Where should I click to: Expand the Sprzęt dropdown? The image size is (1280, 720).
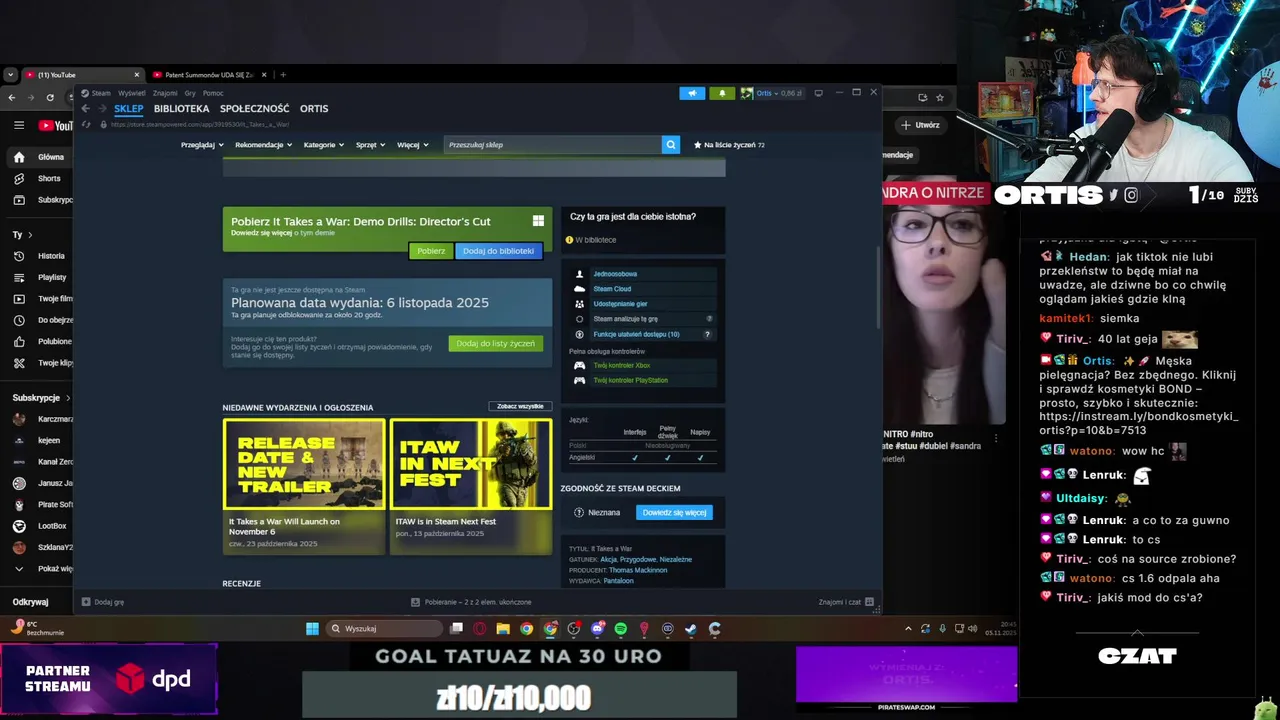pos(371,145)
